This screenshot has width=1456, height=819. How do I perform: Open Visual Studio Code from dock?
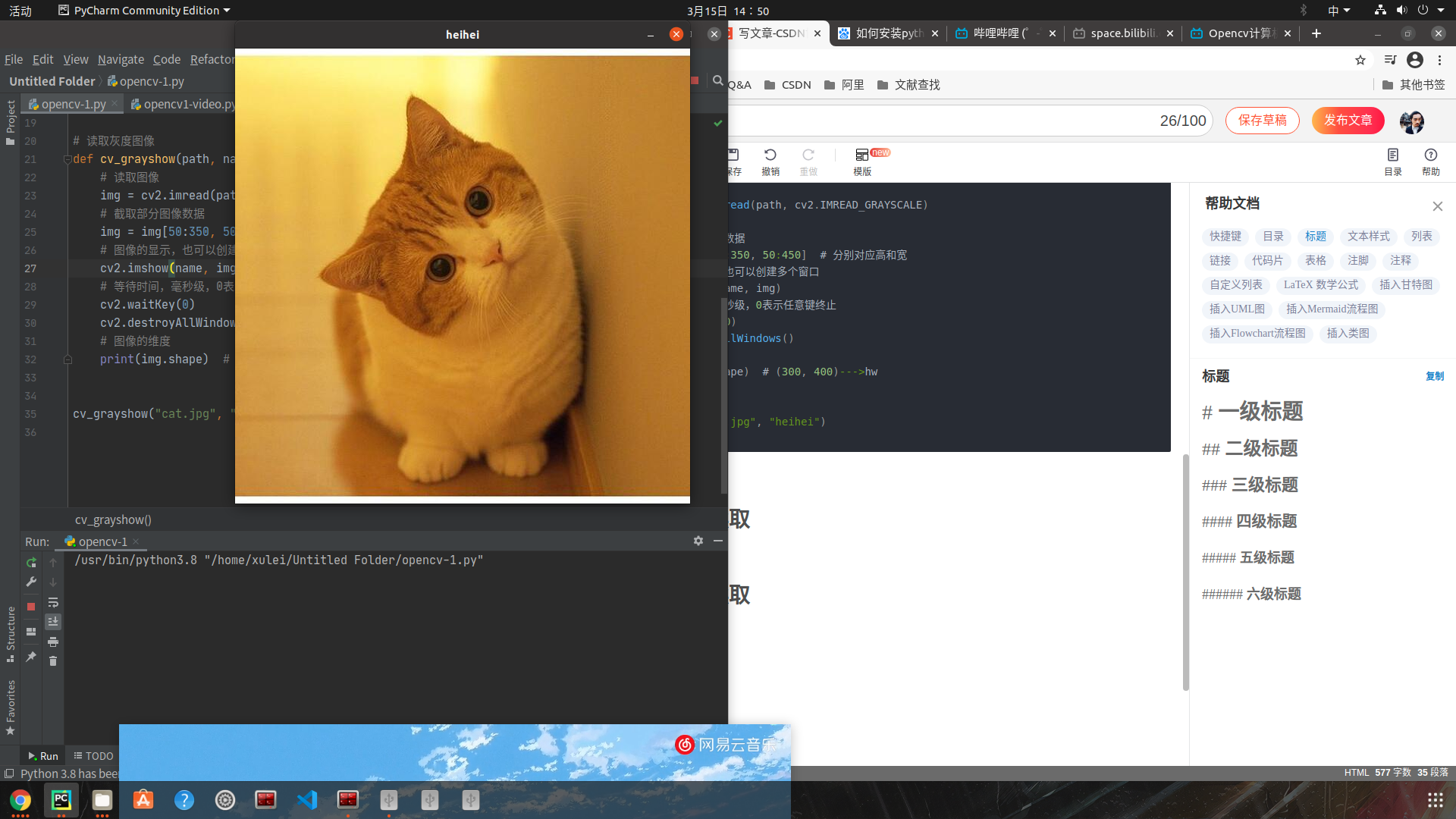point(307,800)
